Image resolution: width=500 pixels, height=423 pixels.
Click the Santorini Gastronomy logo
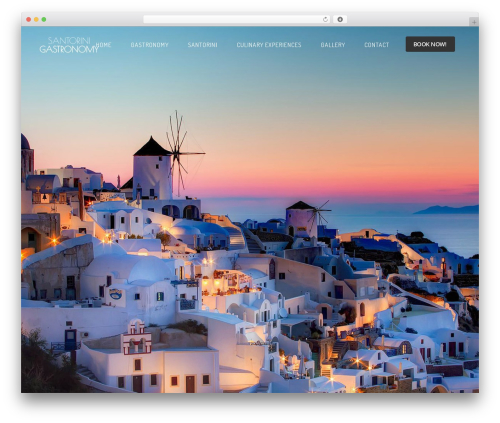pyautogui.click(x=68, y=45)
